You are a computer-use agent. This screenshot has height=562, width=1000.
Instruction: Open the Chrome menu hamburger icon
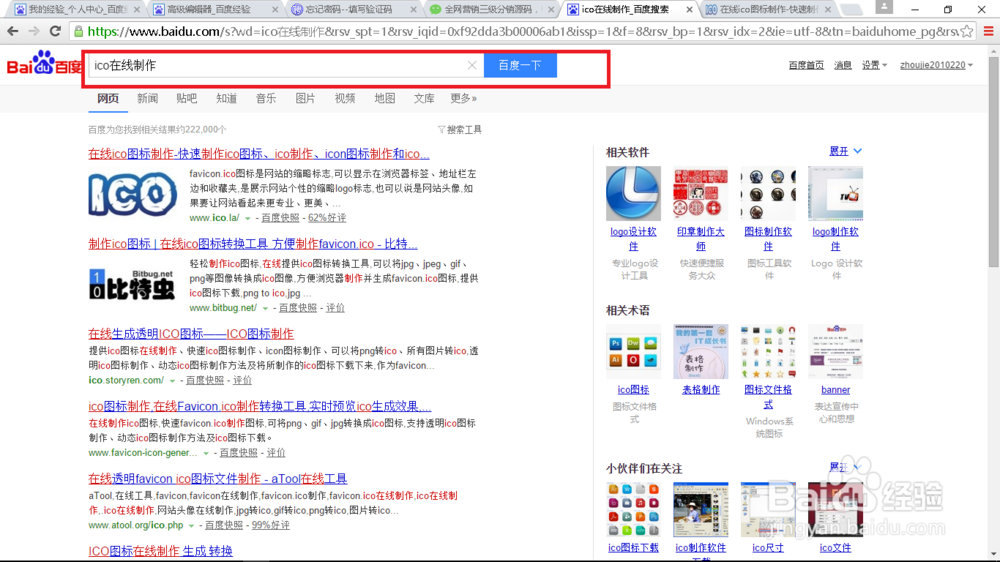pos(989,31)
